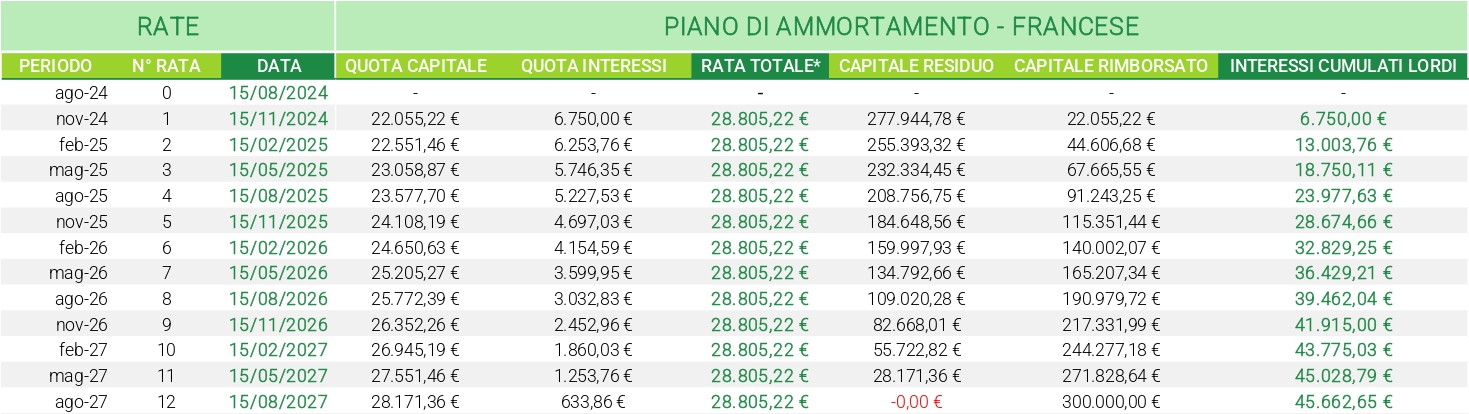Image resolution: width=1469 pixels, height=414 pixels.
Task: Click the 45.662,65 € cumulative interest cell
Action: point(1343,402)
